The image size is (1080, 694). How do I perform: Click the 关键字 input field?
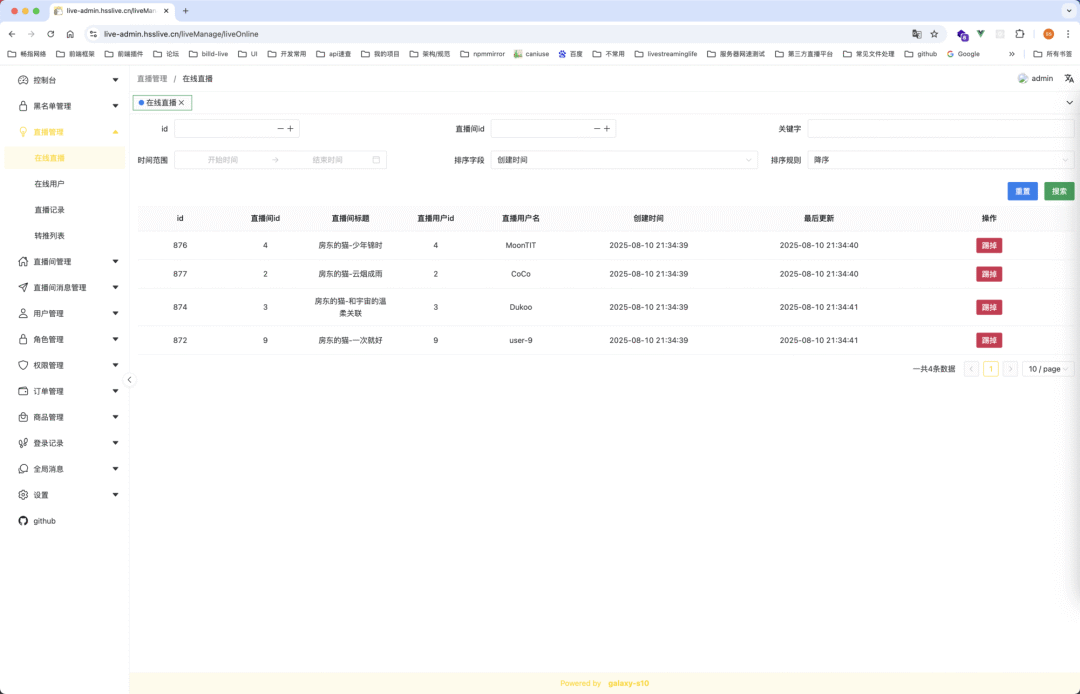coord(940,129)
